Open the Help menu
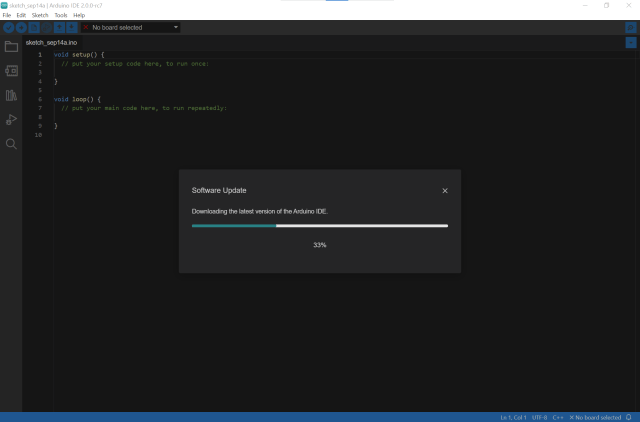 coord(79,15)
